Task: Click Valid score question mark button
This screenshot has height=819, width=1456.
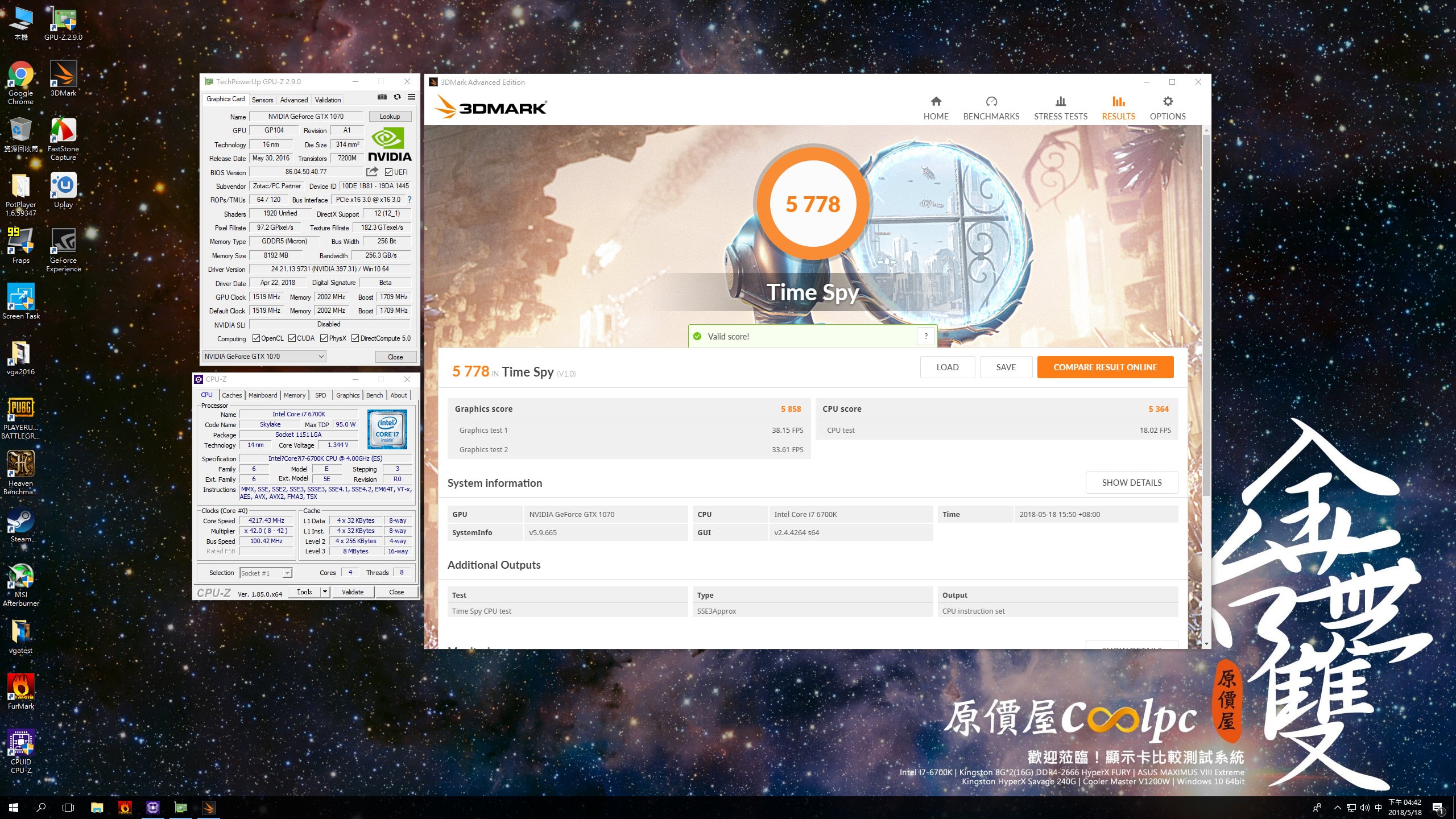Action: coord(926,336)
